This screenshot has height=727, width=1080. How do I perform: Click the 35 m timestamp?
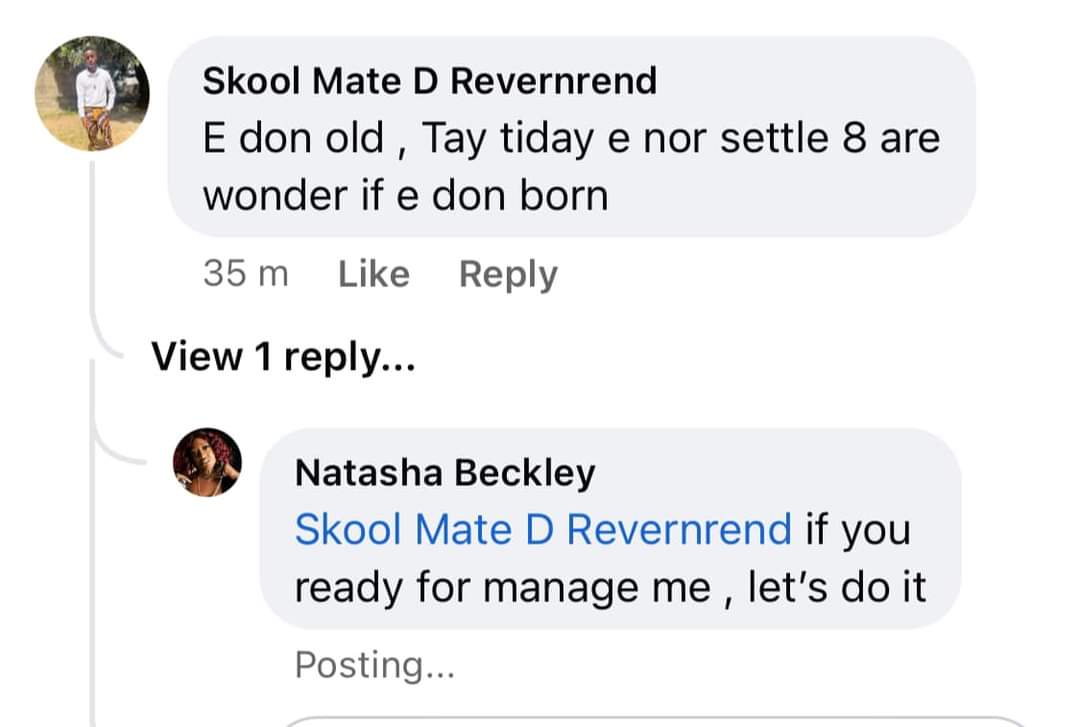point(245,274)
